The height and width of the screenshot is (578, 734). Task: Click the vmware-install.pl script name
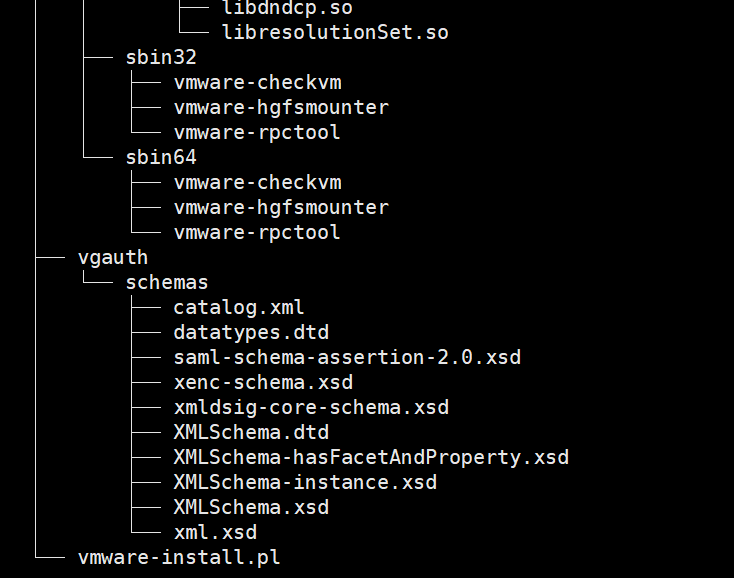179,557
